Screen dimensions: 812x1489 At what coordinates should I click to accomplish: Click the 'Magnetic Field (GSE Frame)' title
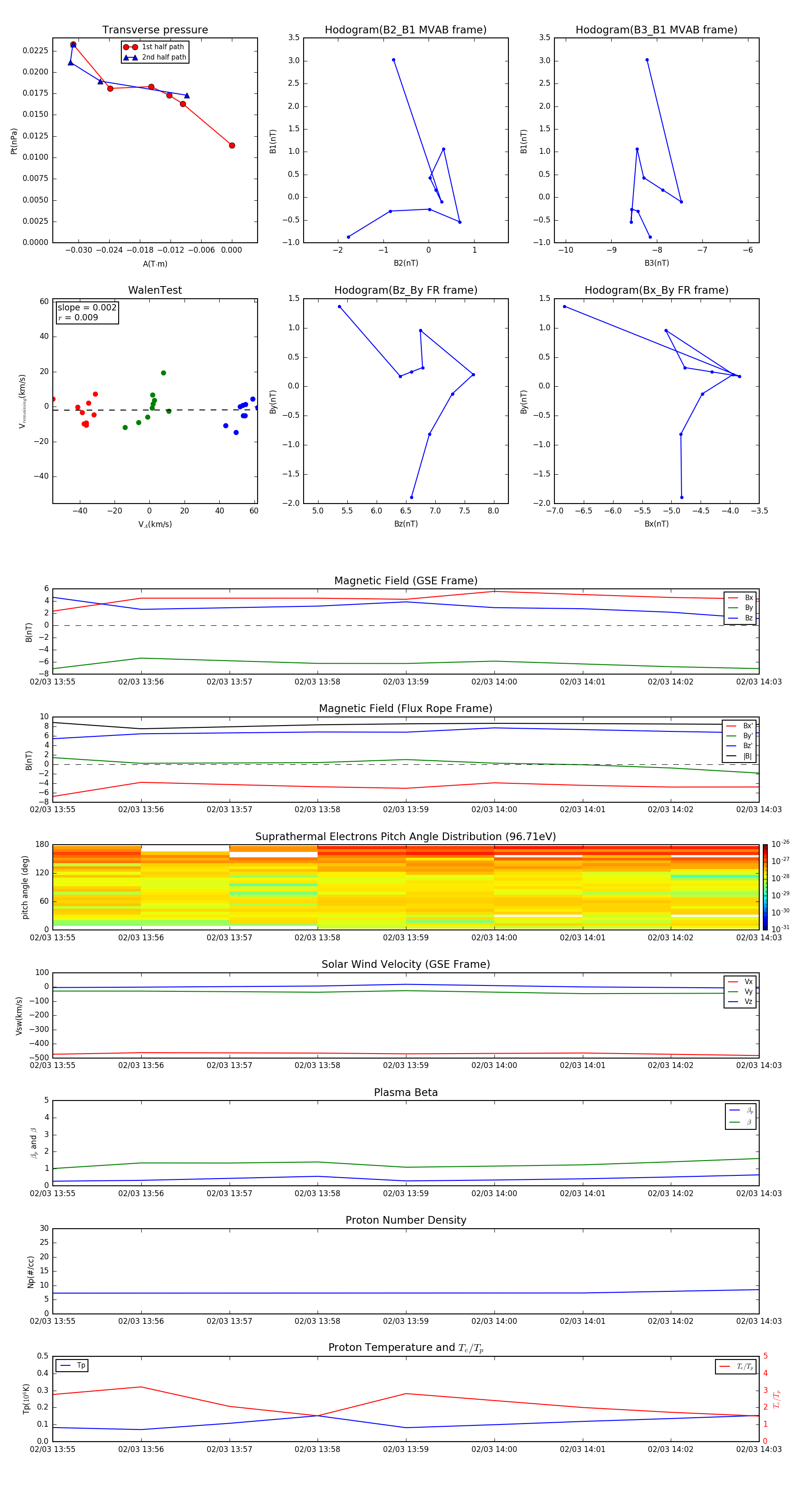406,581
